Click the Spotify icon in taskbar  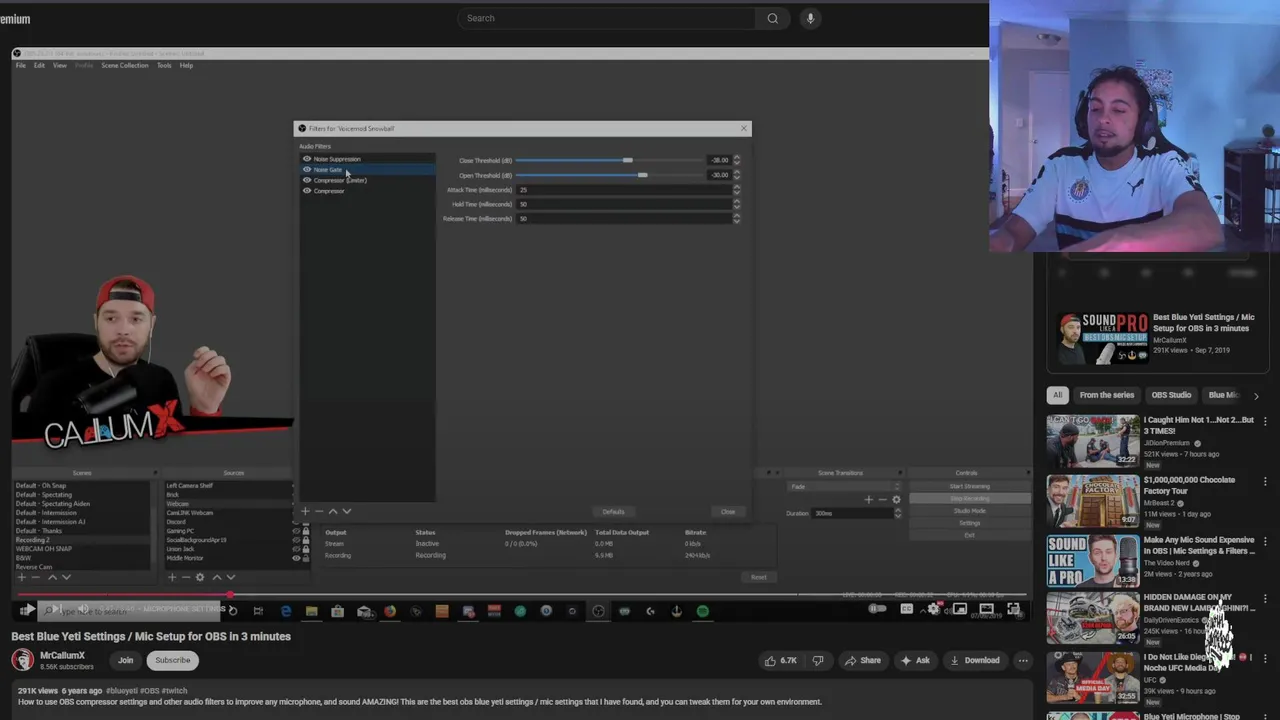[703, 611]
